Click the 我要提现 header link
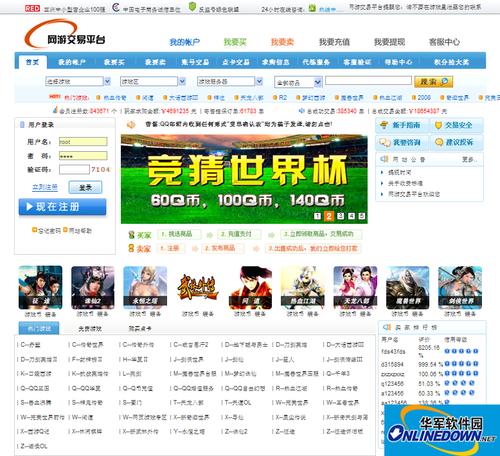Viewport: 500px width, 456px height. point(389,42)
